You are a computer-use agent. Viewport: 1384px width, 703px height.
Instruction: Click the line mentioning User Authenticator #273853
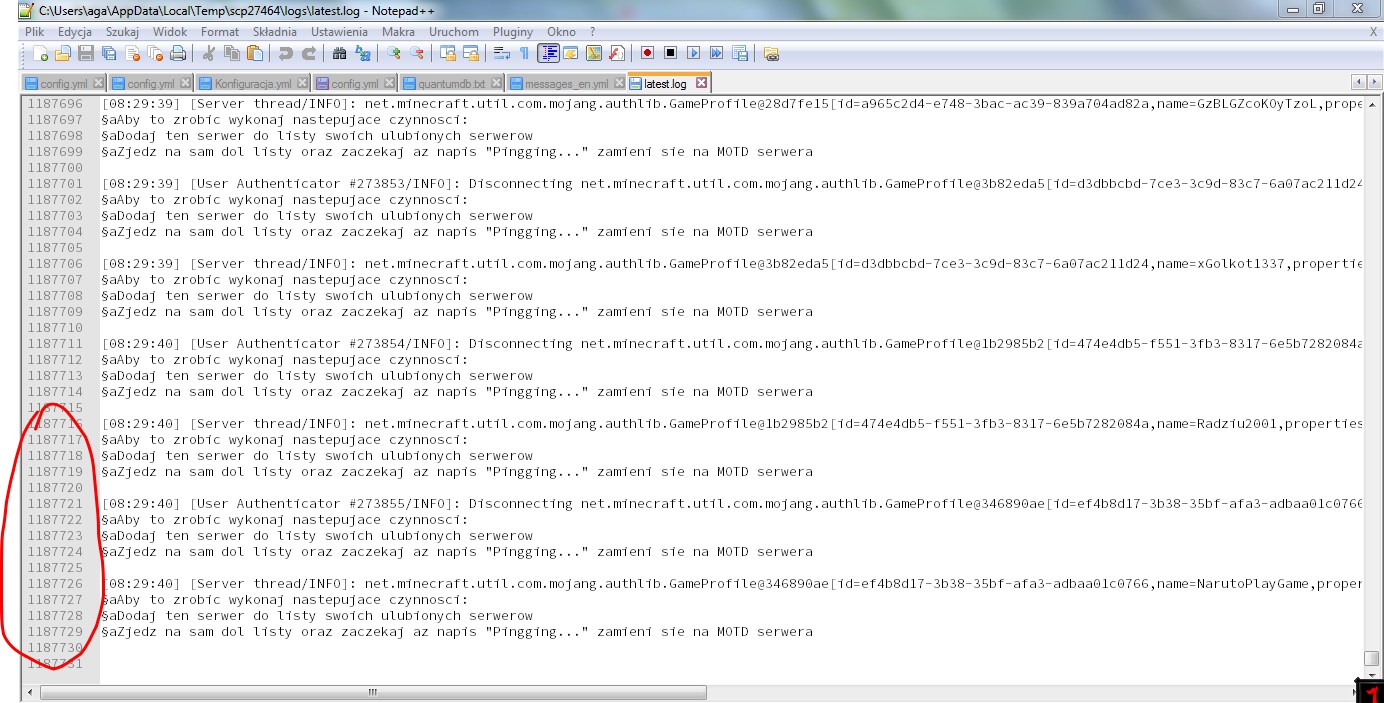733,184
